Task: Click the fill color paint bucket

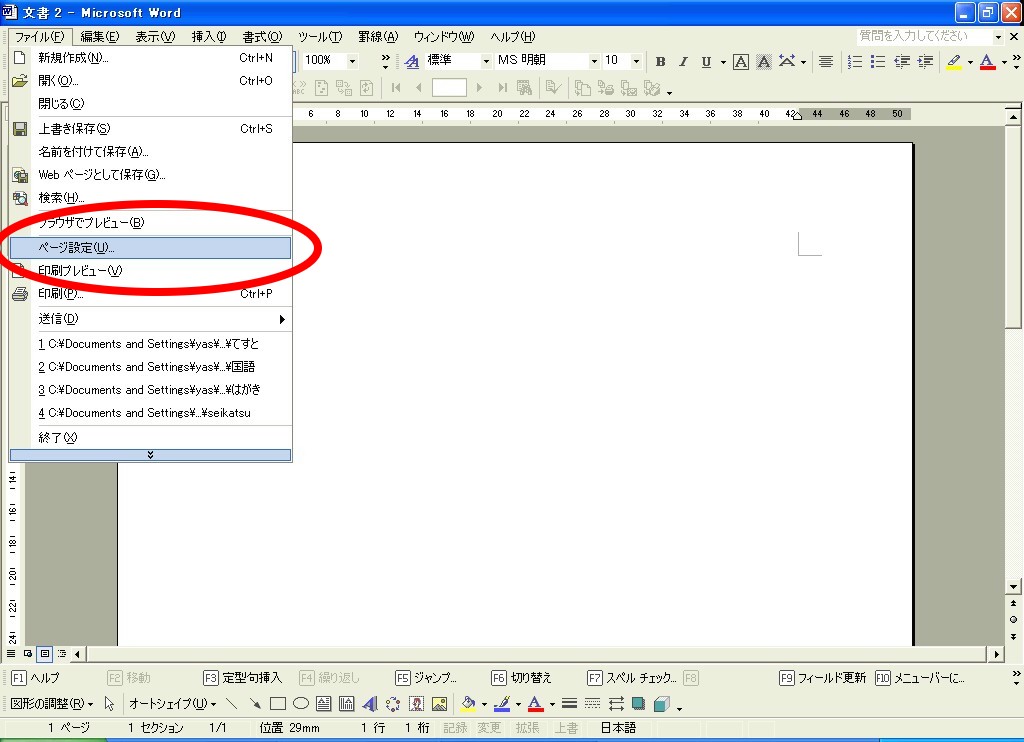Action: 468,704
